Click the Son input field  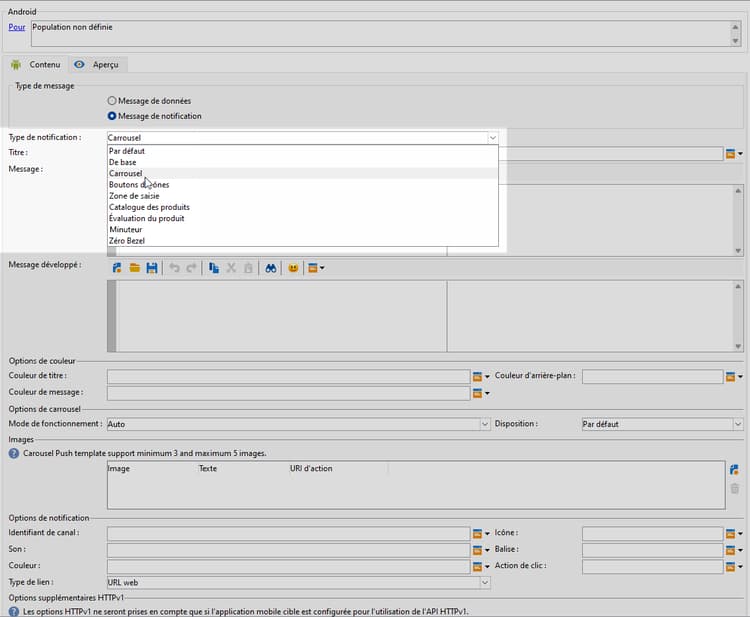(x=288, y=550)
